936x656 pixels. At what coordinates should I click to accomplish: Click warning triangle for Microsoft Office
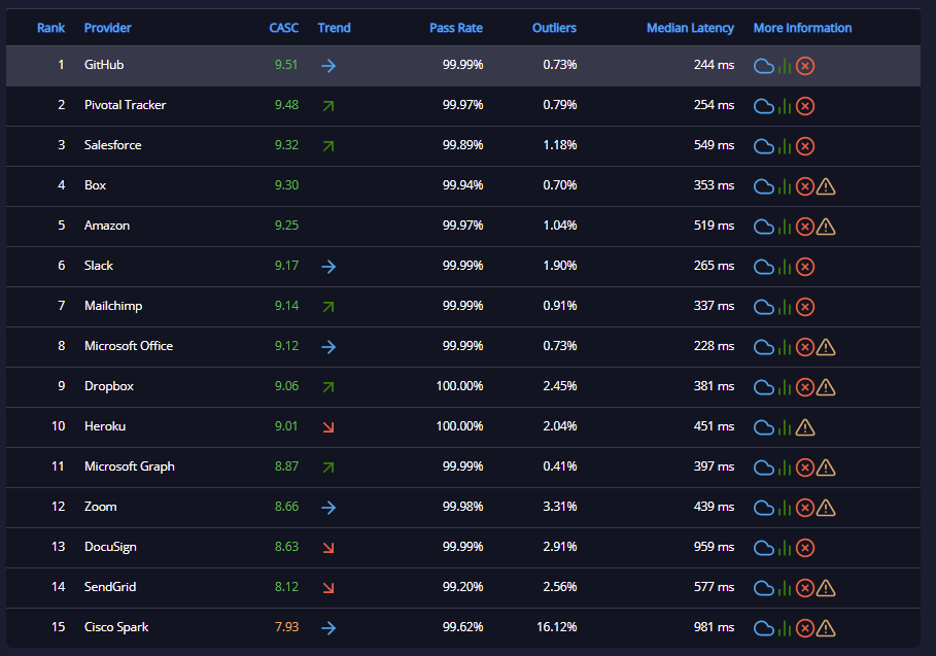pyautogui.click(x=826, y=347)
